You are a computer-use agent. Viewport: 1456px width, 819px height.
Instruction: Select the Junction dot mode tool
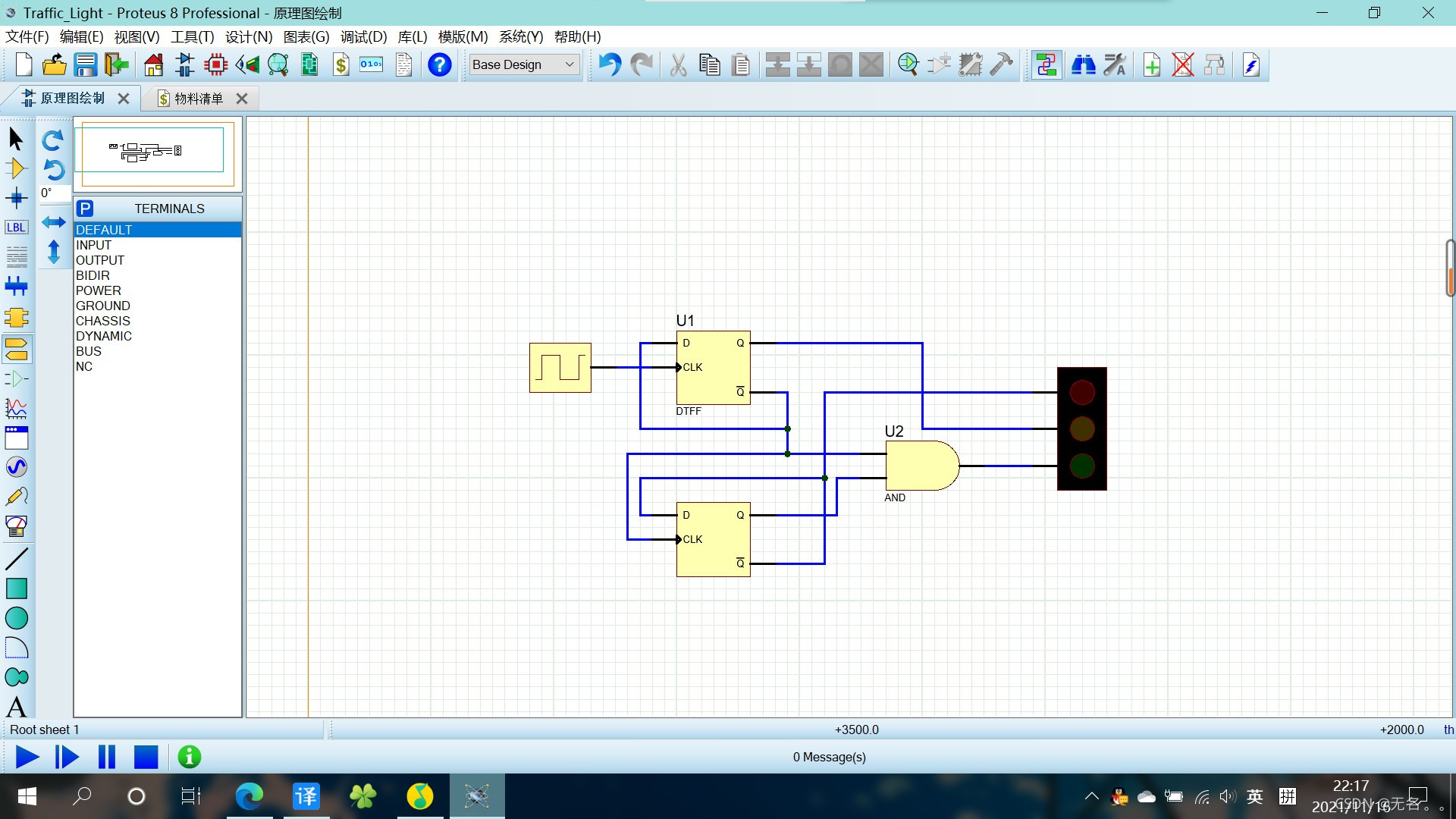coord(16,199)
